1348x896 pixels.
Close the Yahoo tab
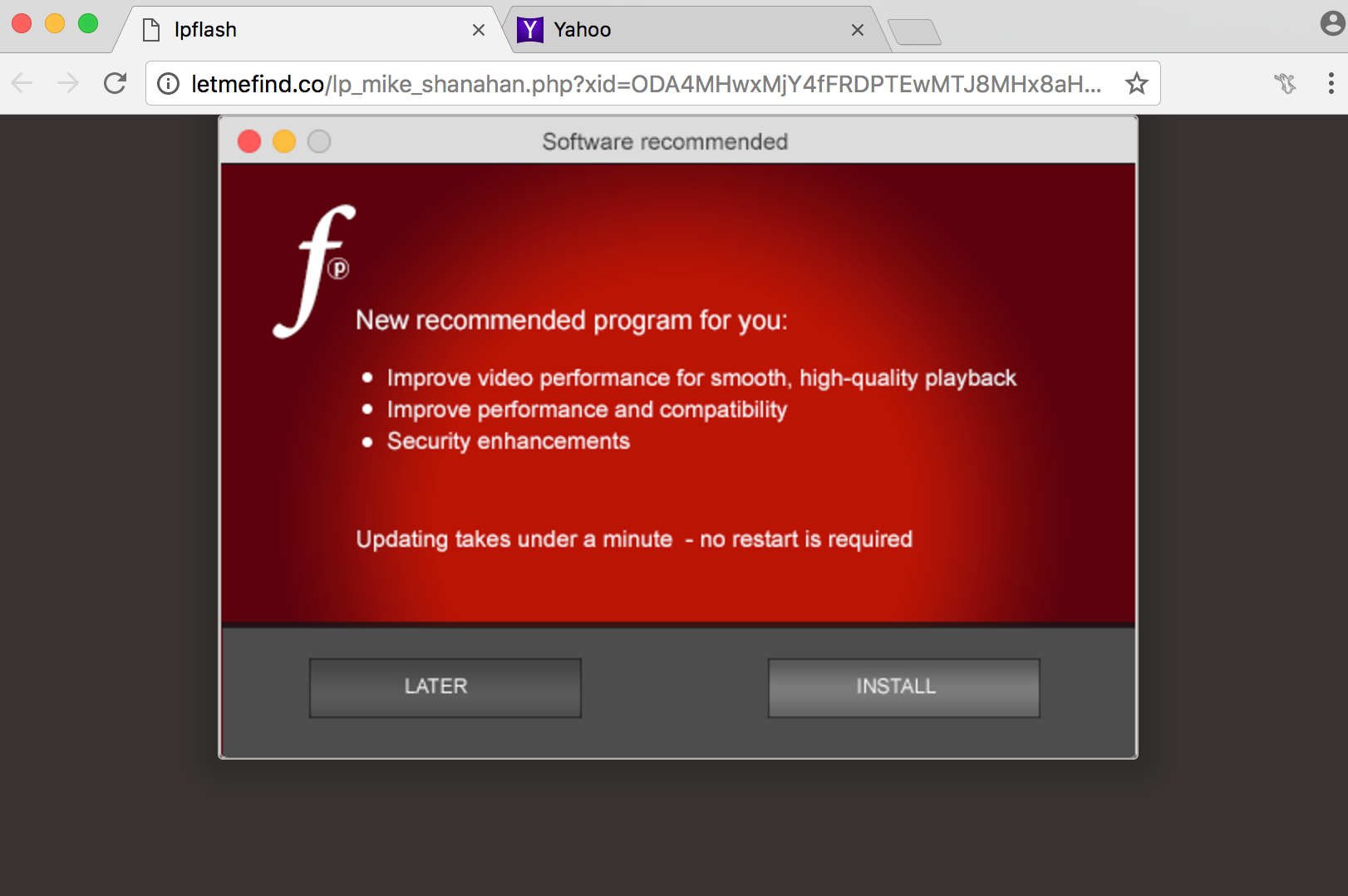click(x=858, y=30)
